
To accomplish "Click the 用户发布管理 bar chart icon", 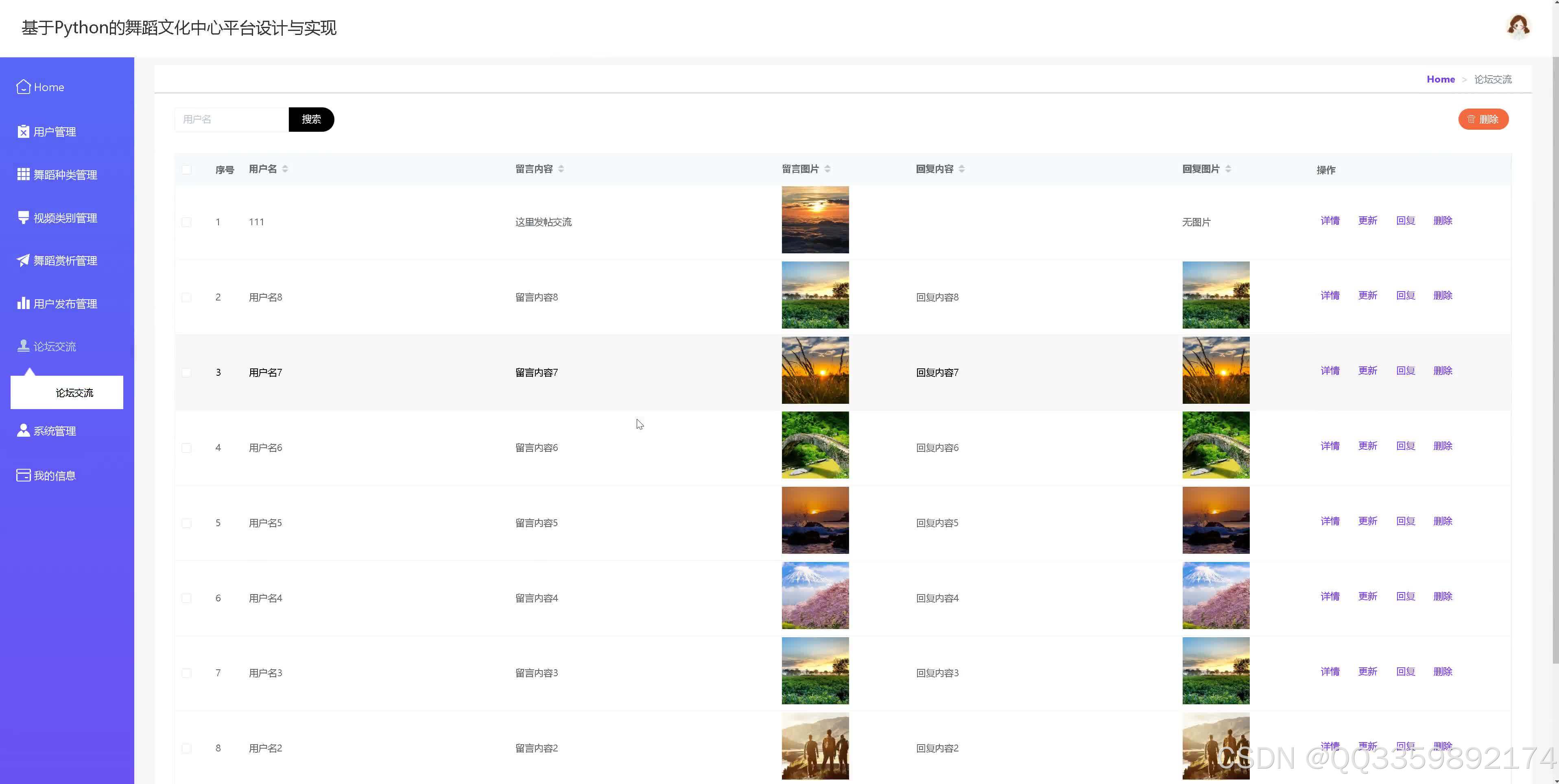I will tap(23, 303).
